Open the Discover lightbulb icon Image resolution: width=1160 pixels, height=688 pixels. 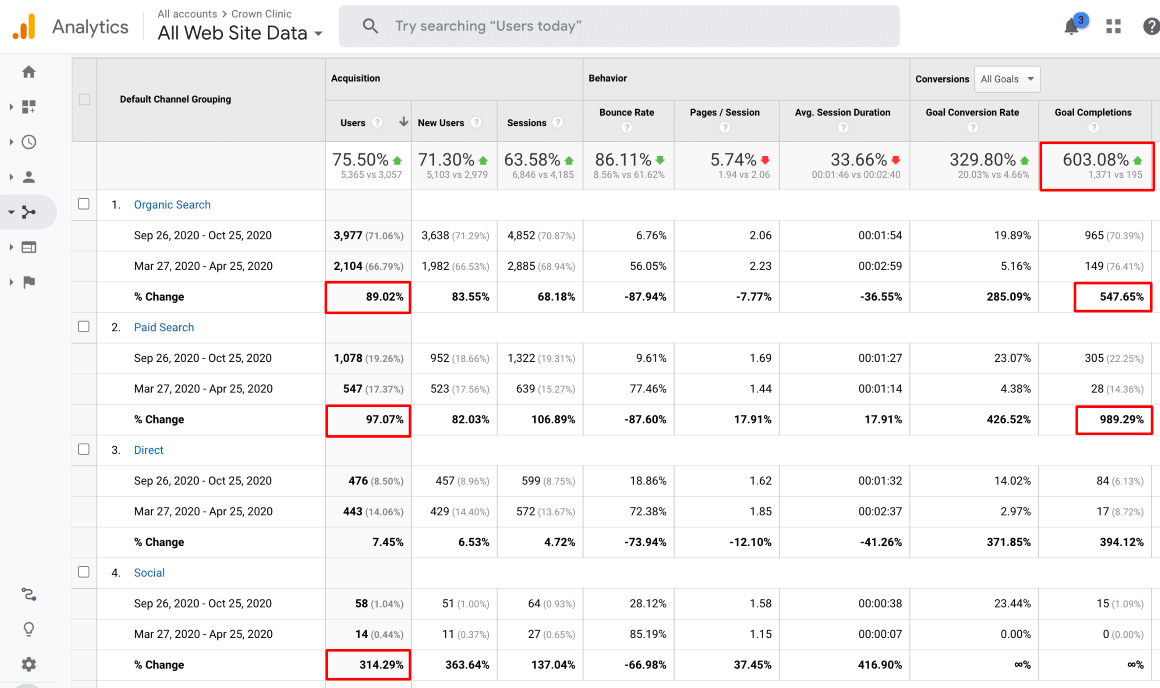click(28, 629)
